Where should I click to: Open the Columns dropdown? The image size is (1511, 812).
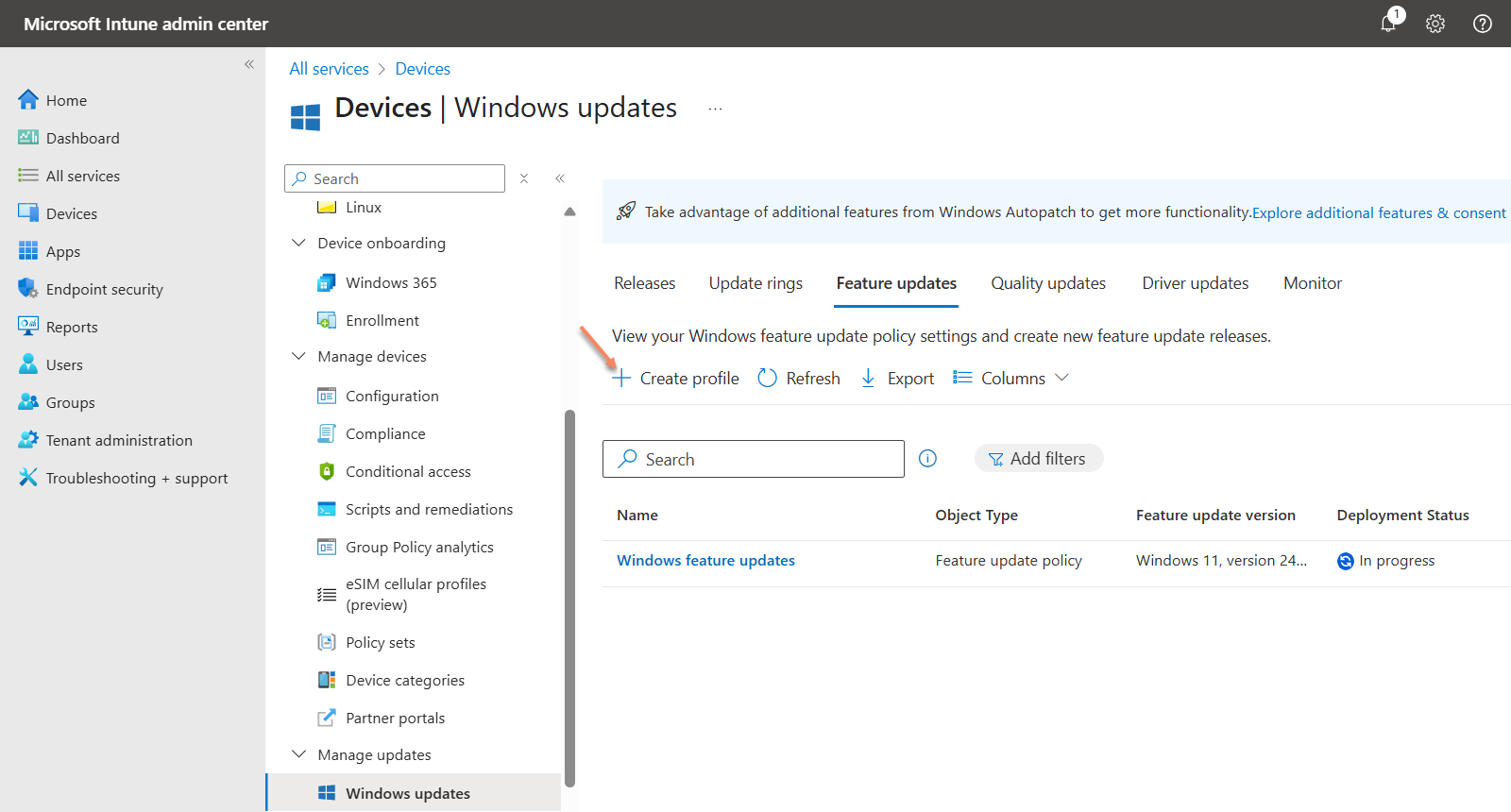[1010, 378]
